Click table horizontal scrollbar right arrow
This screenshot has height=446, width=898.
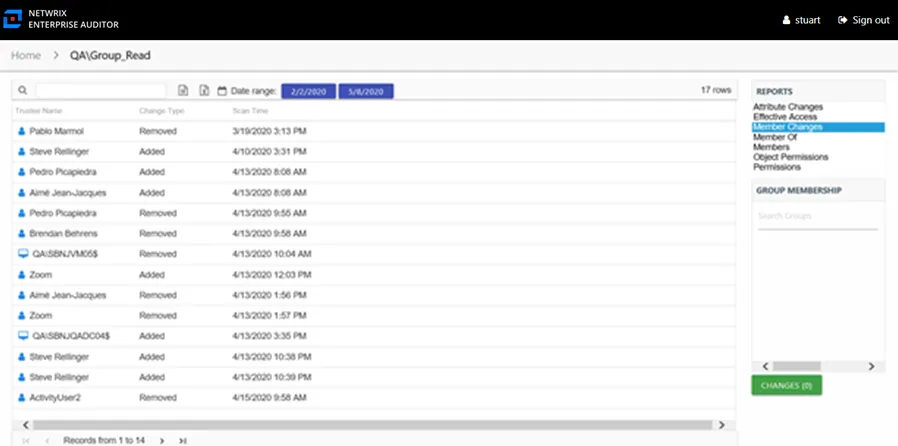tap(722, 425)
